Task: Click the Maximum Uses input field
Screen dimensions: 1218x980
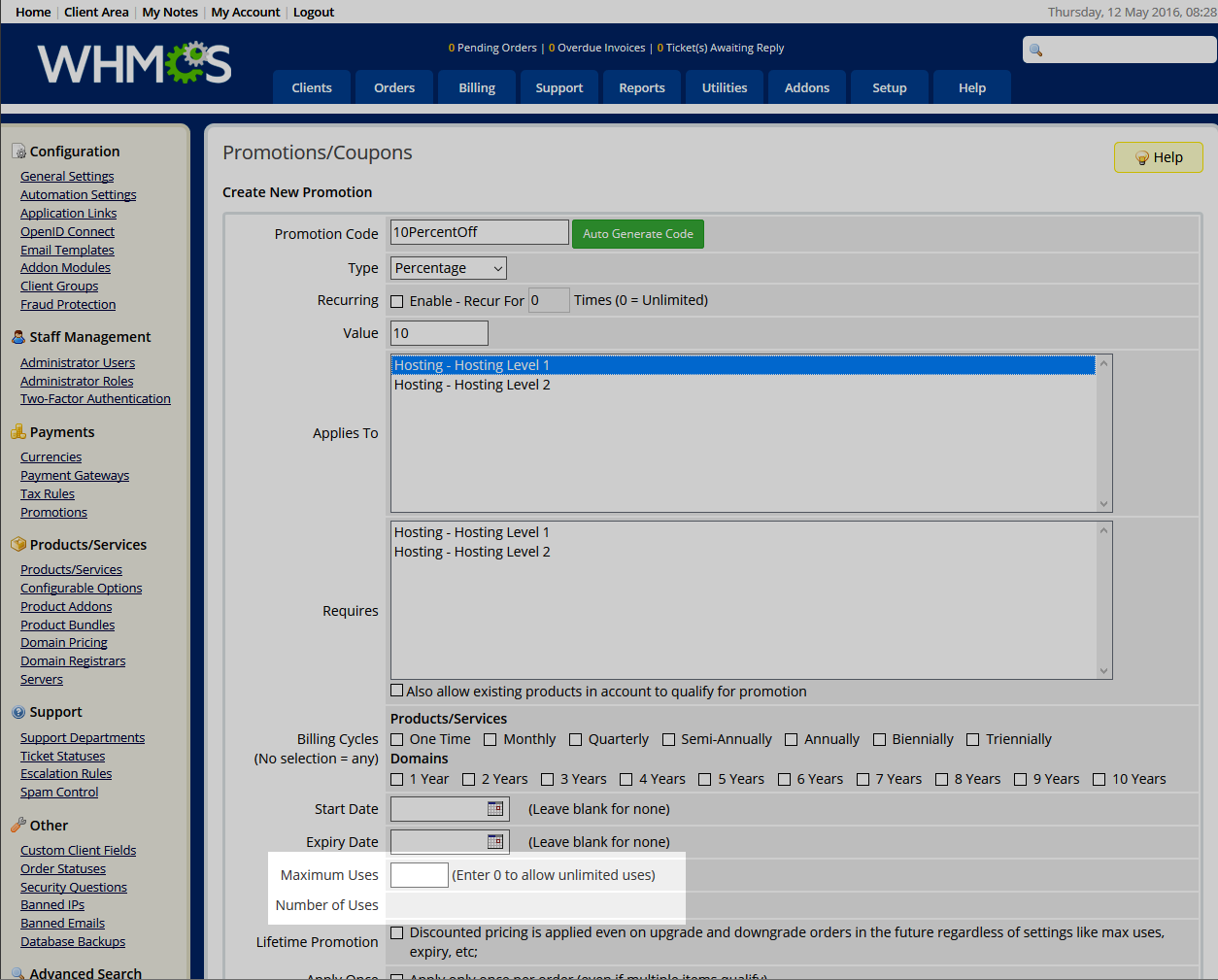Action: 419,875
